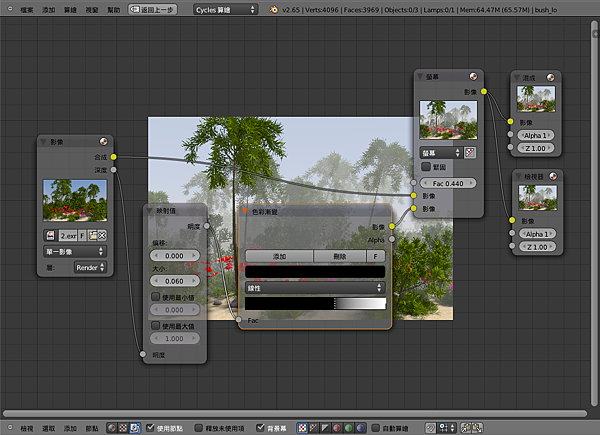The width and height of the screenshot is (600, 435).
Task: Toggle 使用最大值 checkbox in map value node
Action: [x=155, y=326]
